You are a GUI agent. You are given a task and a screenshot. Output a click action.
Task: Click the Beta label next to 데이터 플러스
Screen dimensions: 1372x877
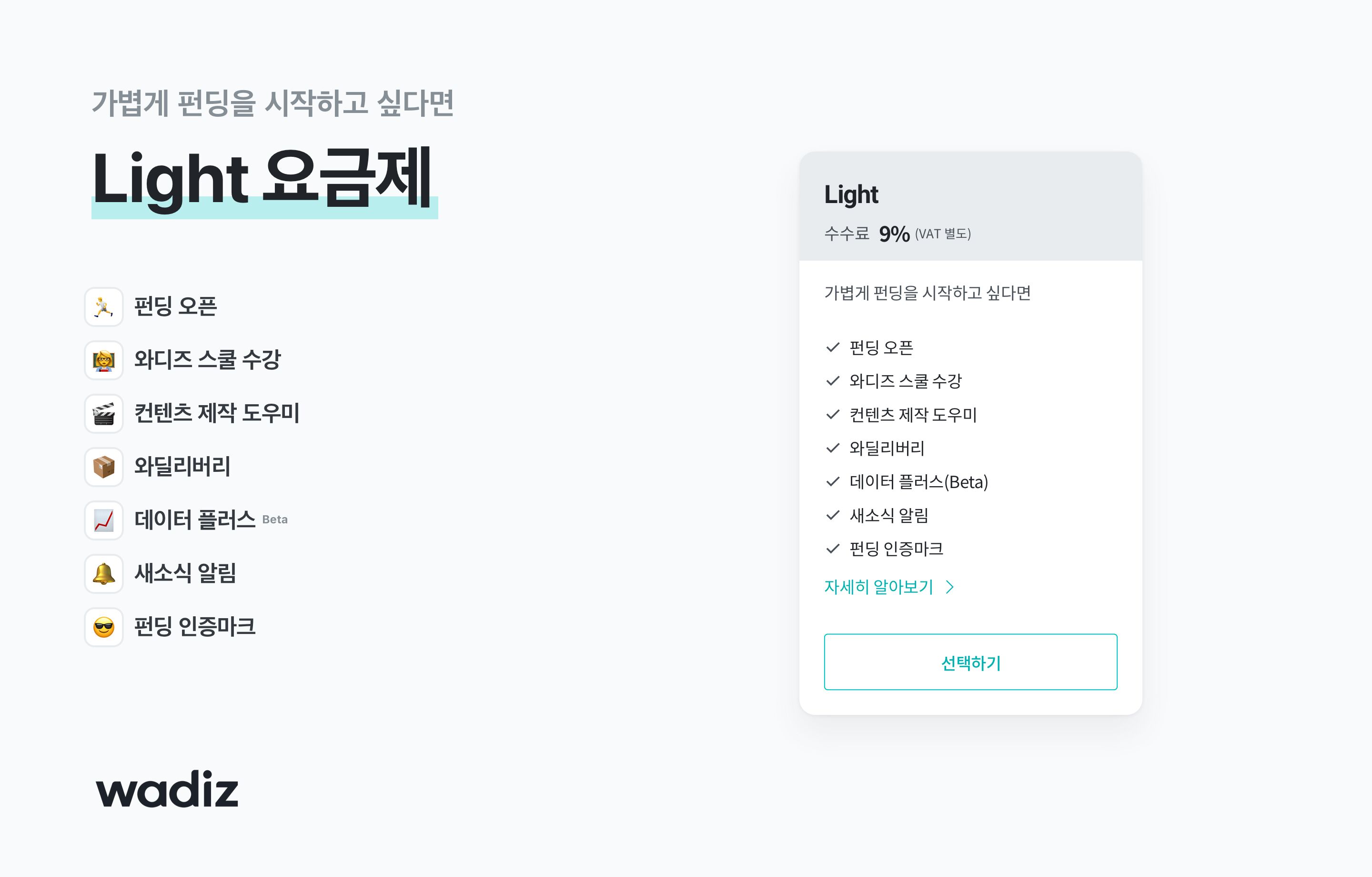coord(274,520)
